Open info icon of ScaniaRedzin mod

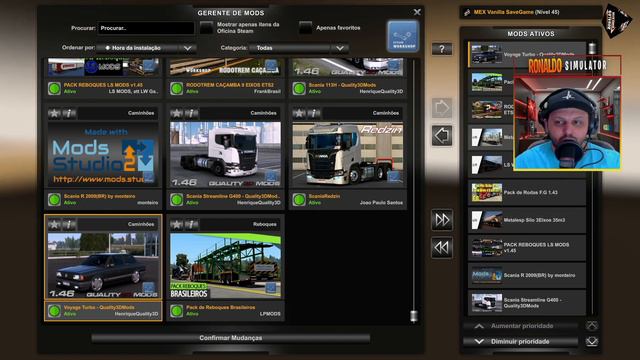[x=314, y=113]
